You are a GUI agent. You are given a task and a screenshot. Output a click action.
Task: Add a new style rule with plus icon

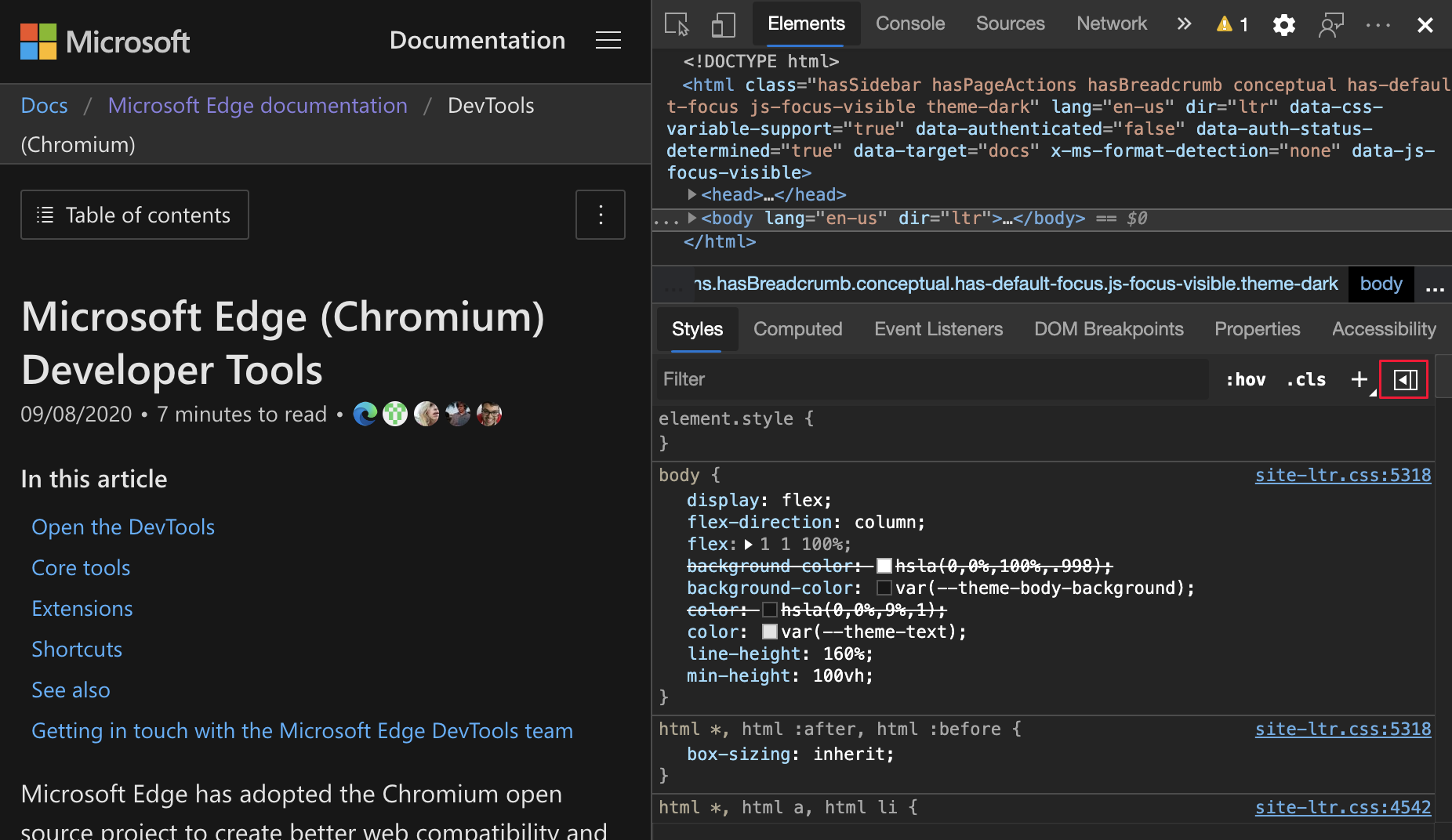coord(1359,379)
